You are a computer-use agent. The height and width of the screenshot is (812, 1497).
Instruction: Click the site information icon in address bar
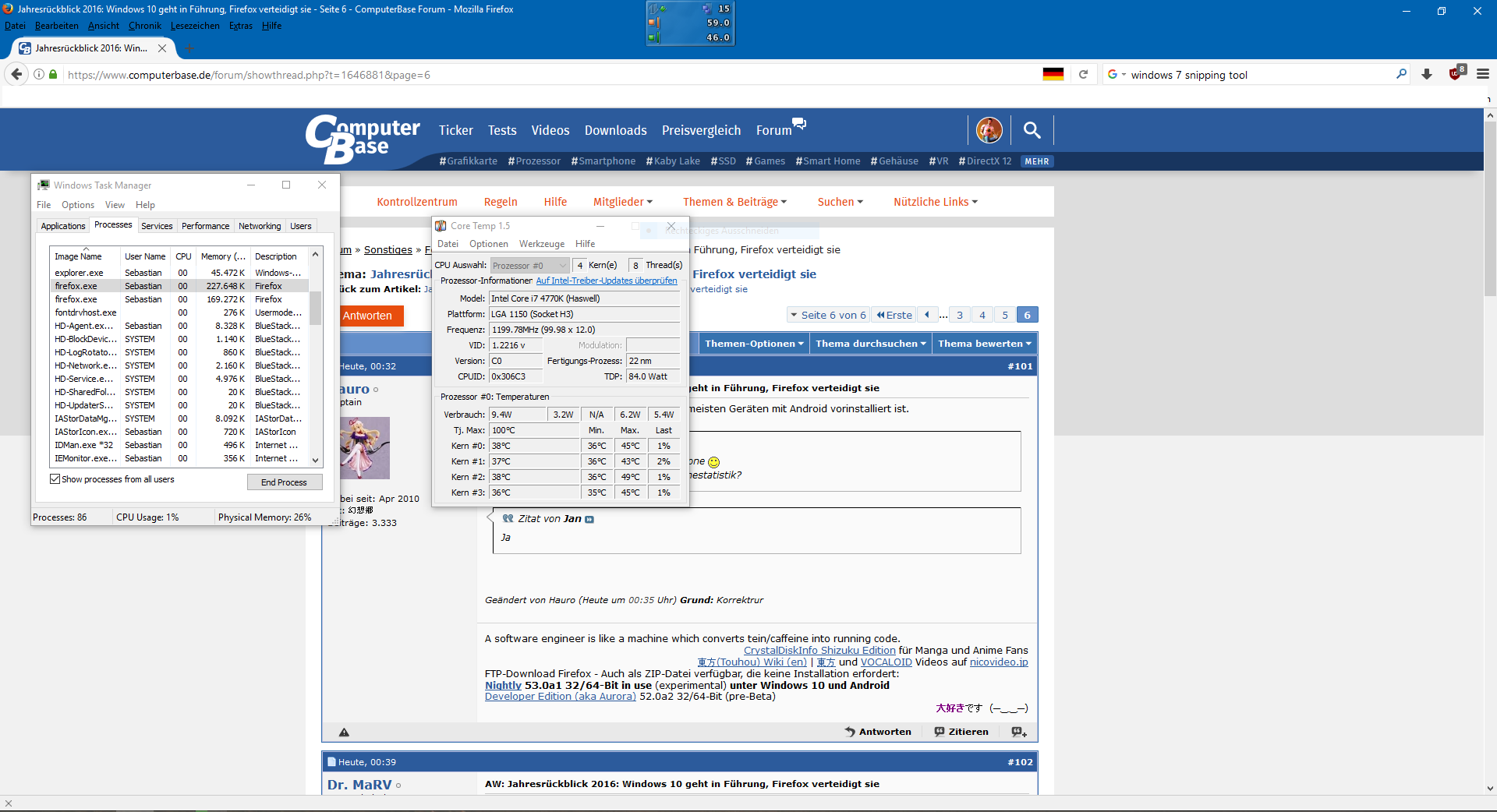coord(39,75)
